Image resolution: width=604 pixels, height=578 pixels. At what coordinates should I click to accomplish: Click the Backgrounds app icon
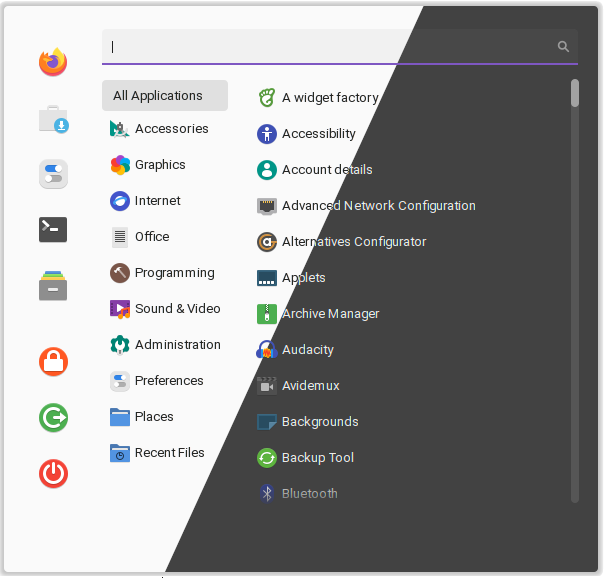(x=267, y=422)
